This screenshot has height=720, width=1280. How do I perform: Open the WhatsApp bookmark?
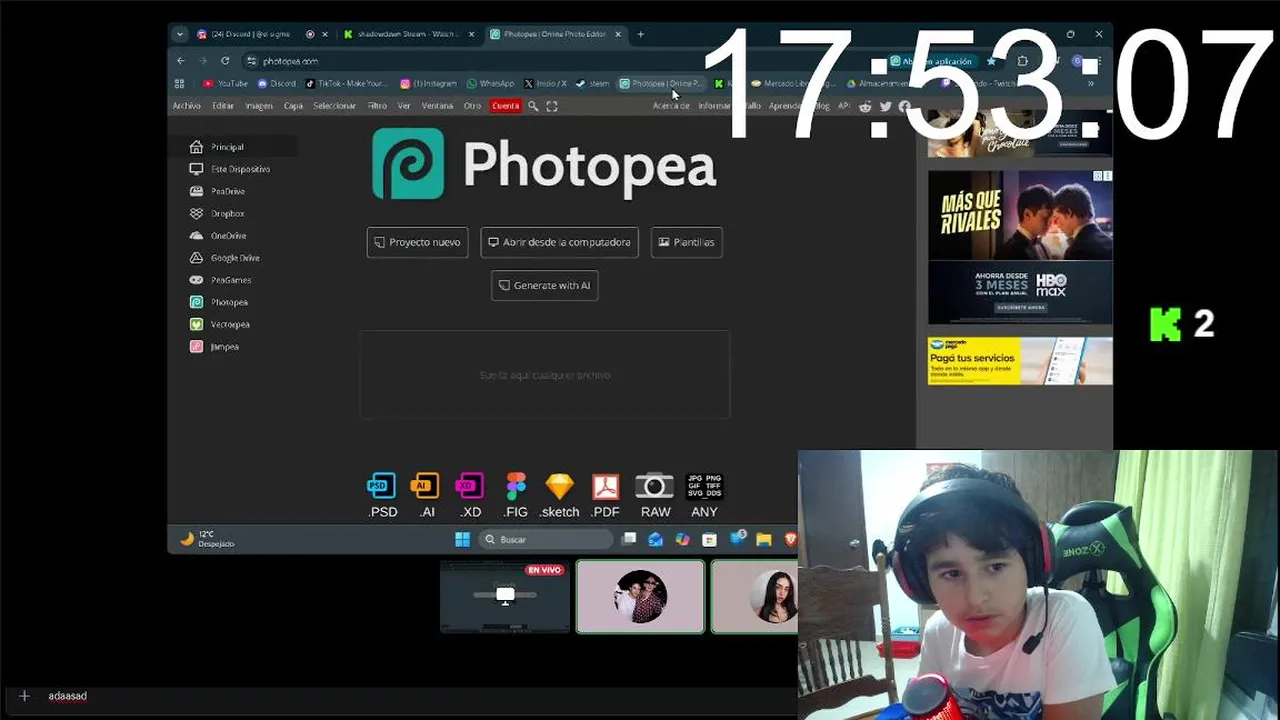click(490, 84)
